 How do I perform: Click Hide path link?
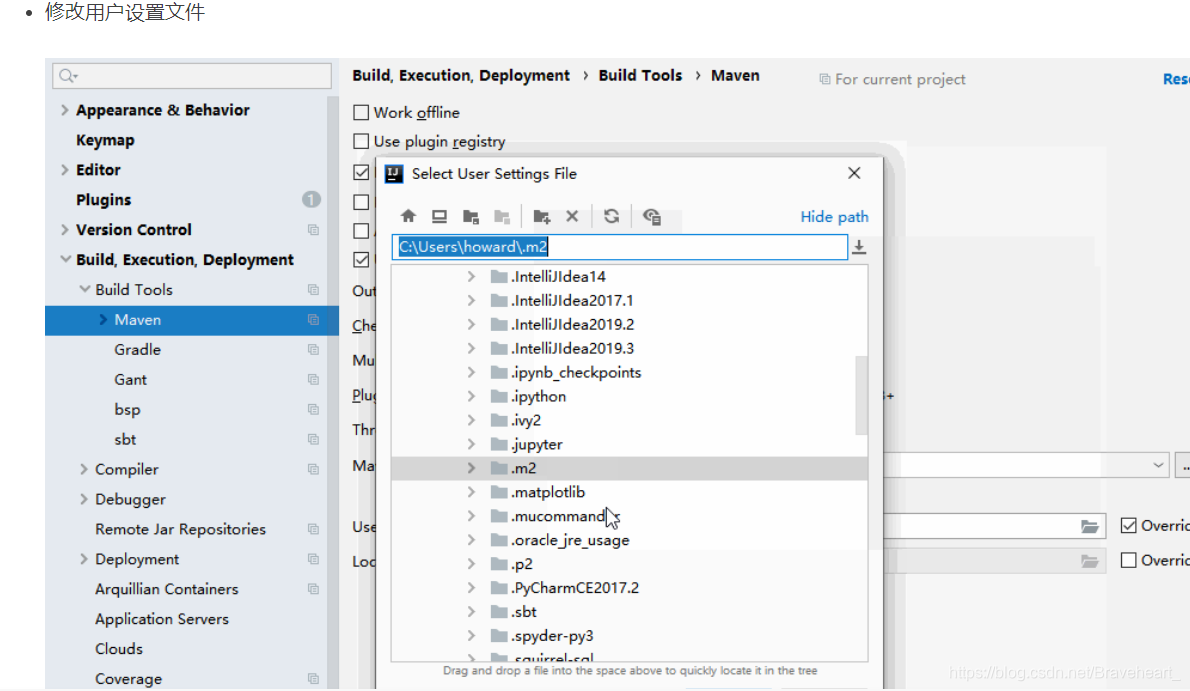pyautogui.click(x=834, y=217)
